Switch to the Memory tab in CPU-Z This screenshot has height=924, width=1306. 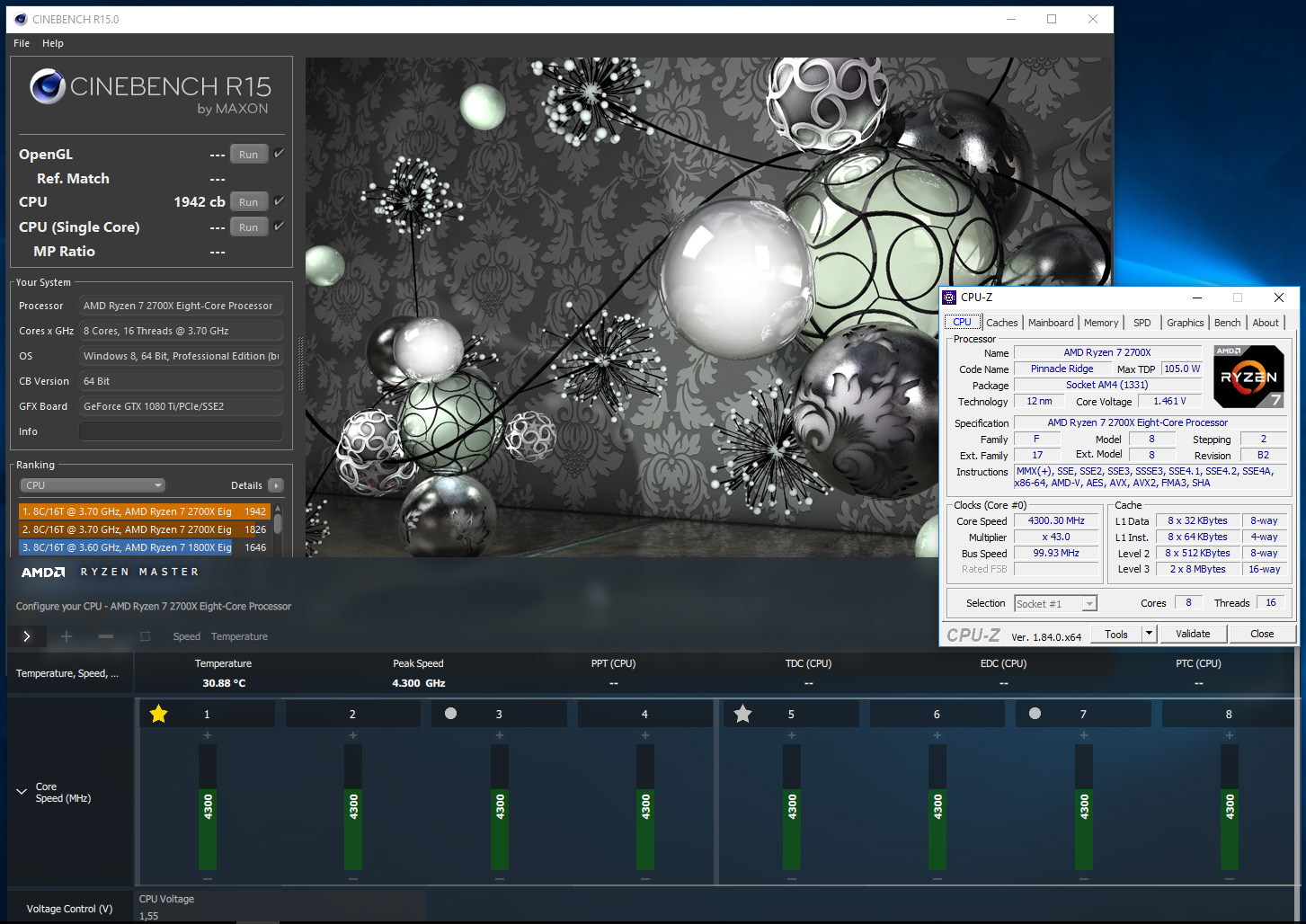point(1101,323)
